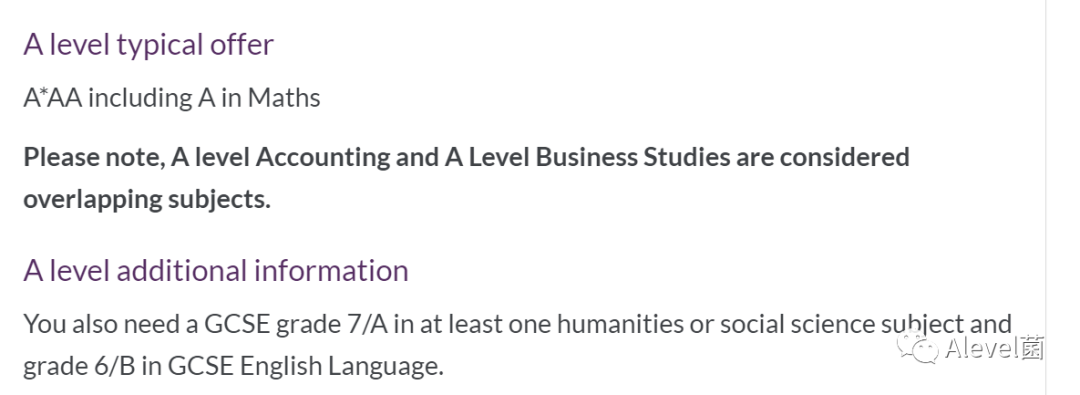Screen dimensions: 1080x395
Task: Click the 'A*AA' grade text
Action: pos(52,97)
